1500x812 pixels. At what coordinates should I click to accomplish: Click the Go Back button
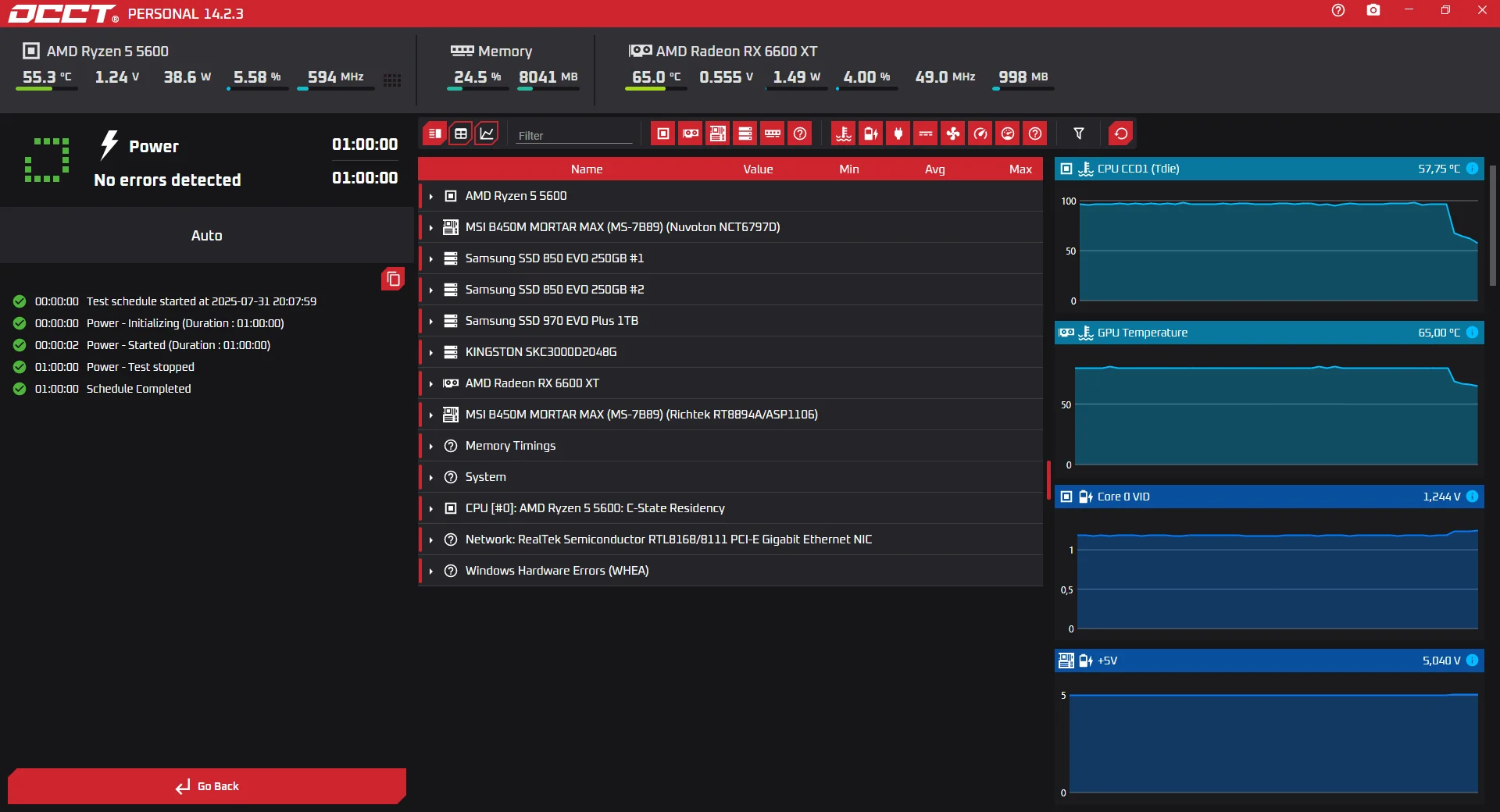tap(207, 786)
